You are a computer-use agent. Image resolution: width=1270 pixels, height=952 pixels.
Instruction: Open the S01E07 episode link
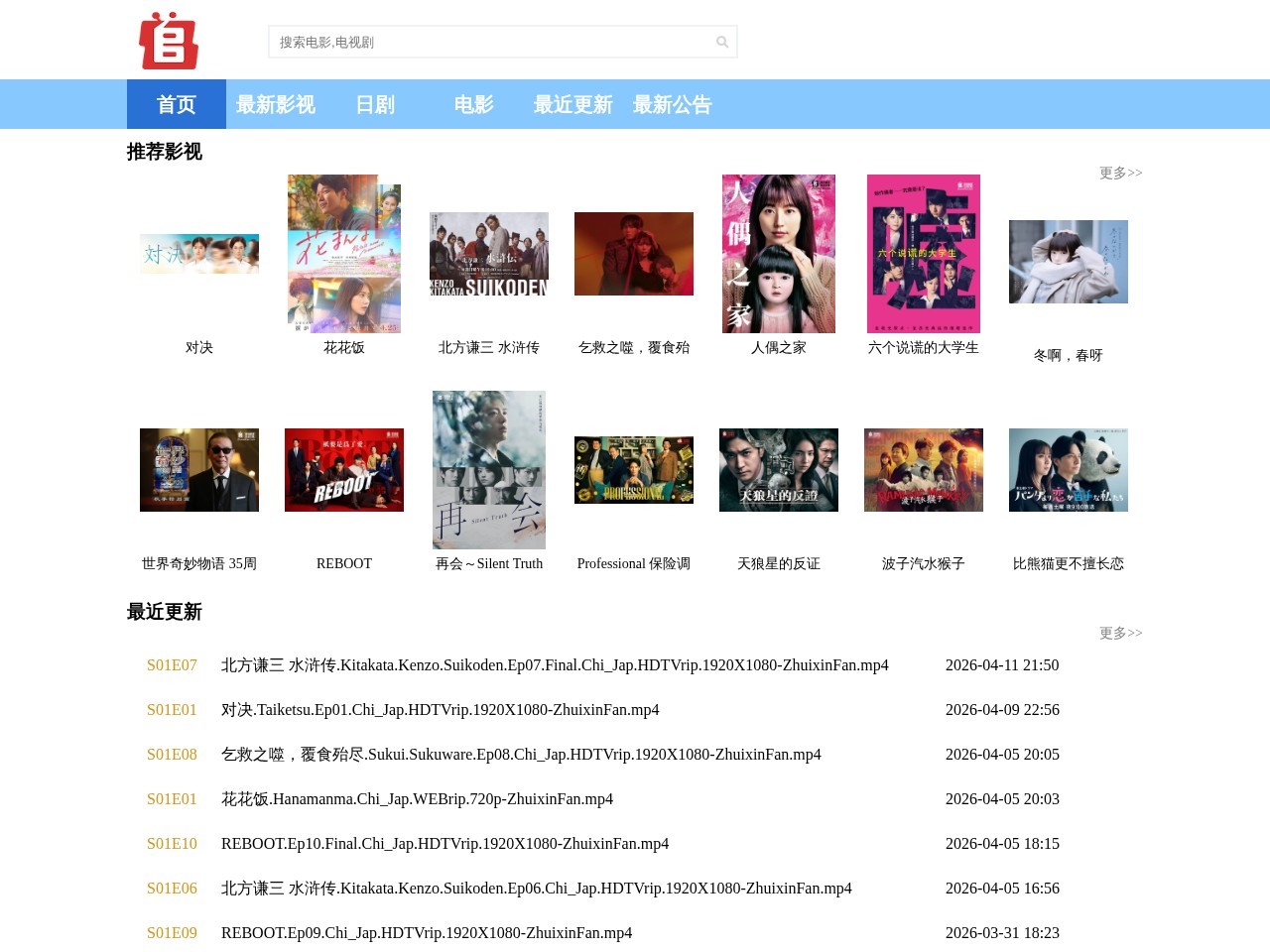[172, 665]
